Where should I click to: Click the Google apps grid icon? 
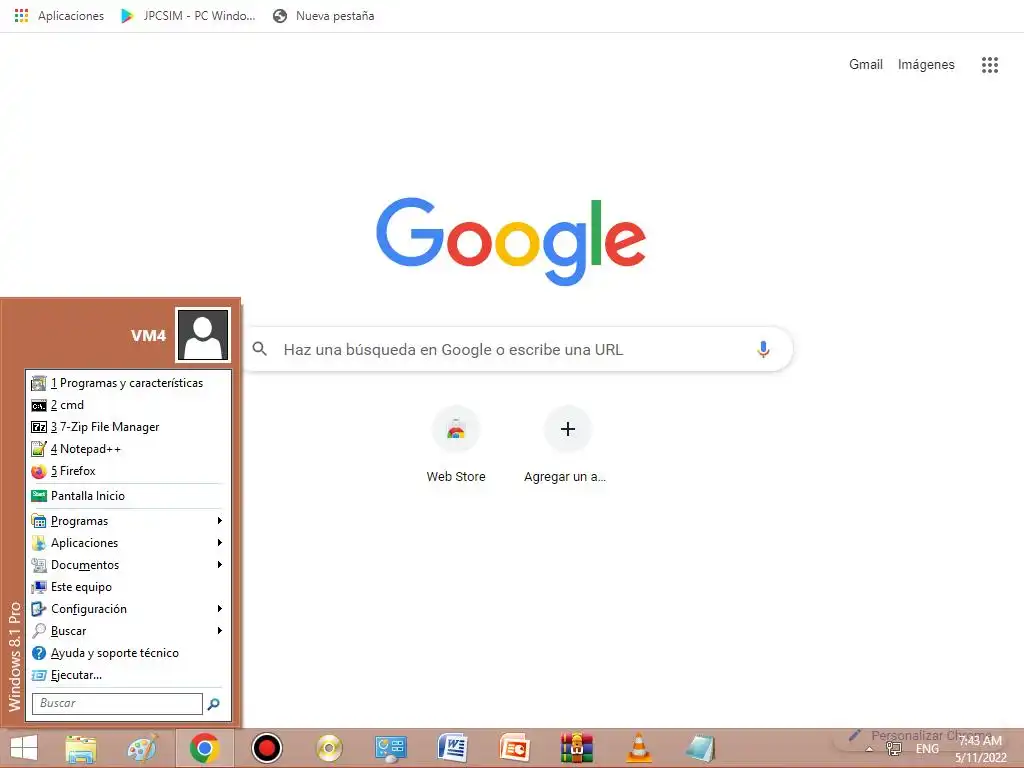(990, 65)
